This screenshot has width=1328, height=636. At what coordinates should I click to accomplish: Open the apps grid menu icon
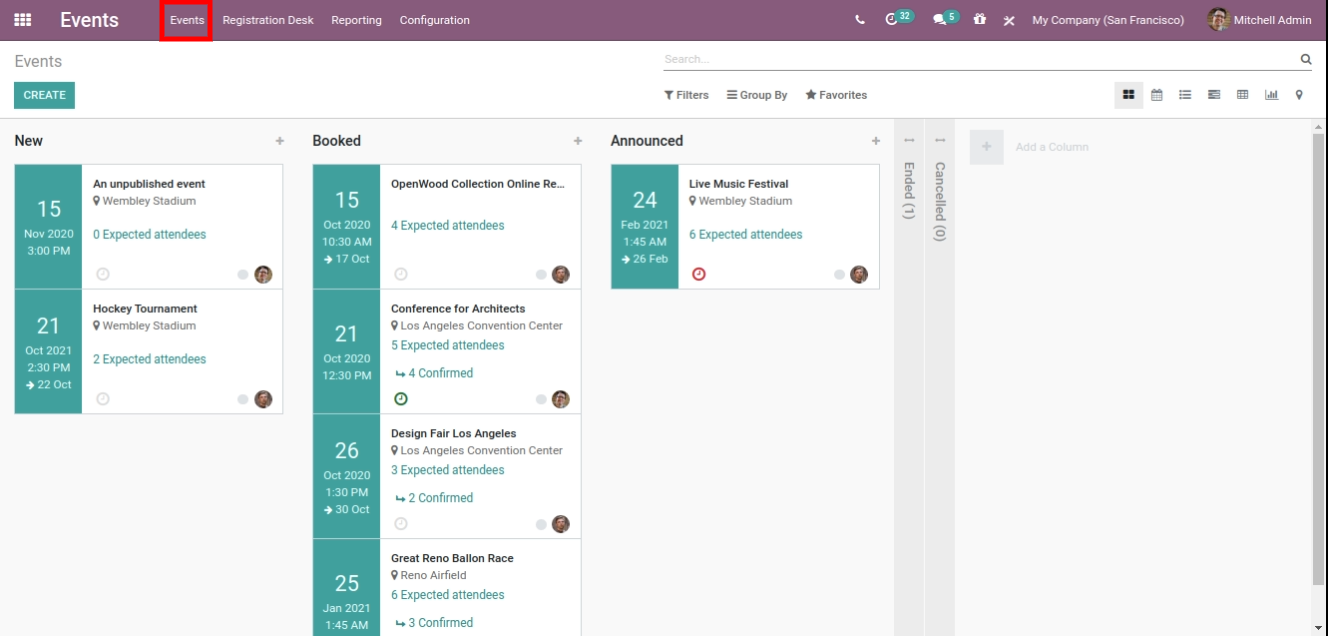click(22, 20)
